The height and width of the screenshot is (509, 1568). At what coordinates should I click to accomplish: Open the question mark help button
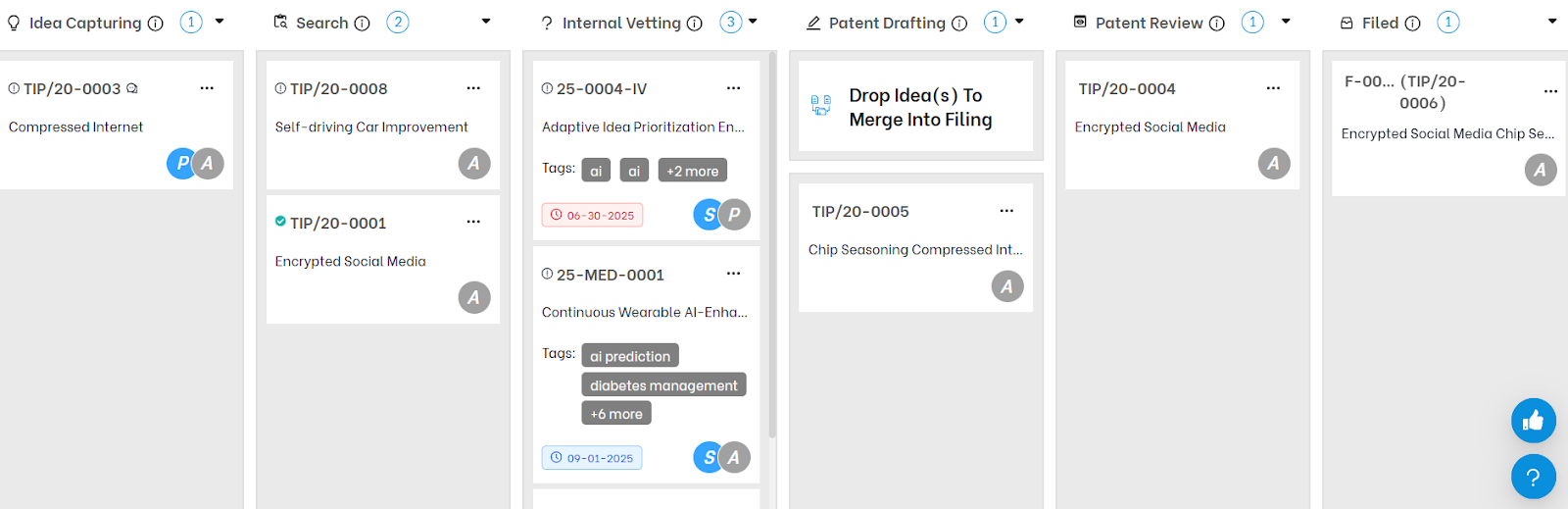point(1533,477)
